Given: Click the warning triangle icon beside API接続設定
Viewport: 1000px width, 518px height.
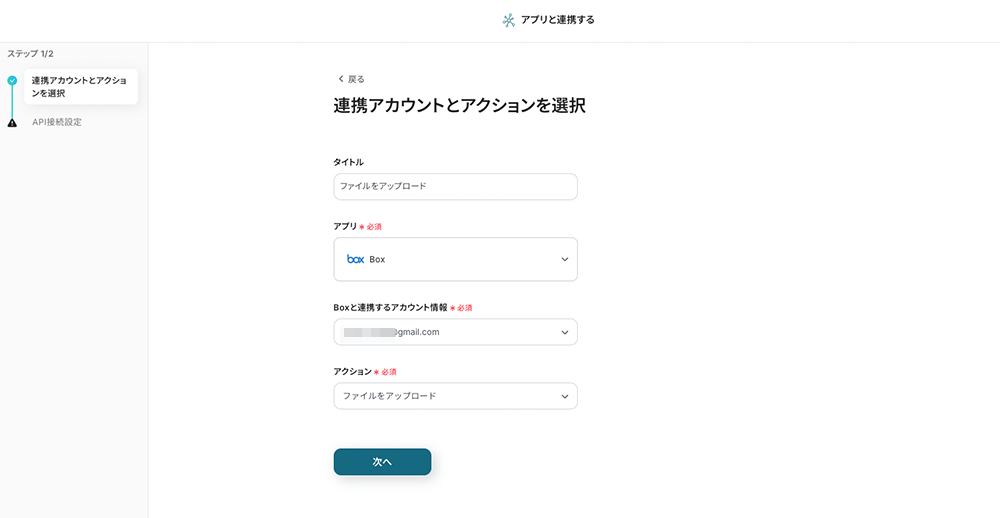Looking at the screenshot, I should [x=12, y=122].
